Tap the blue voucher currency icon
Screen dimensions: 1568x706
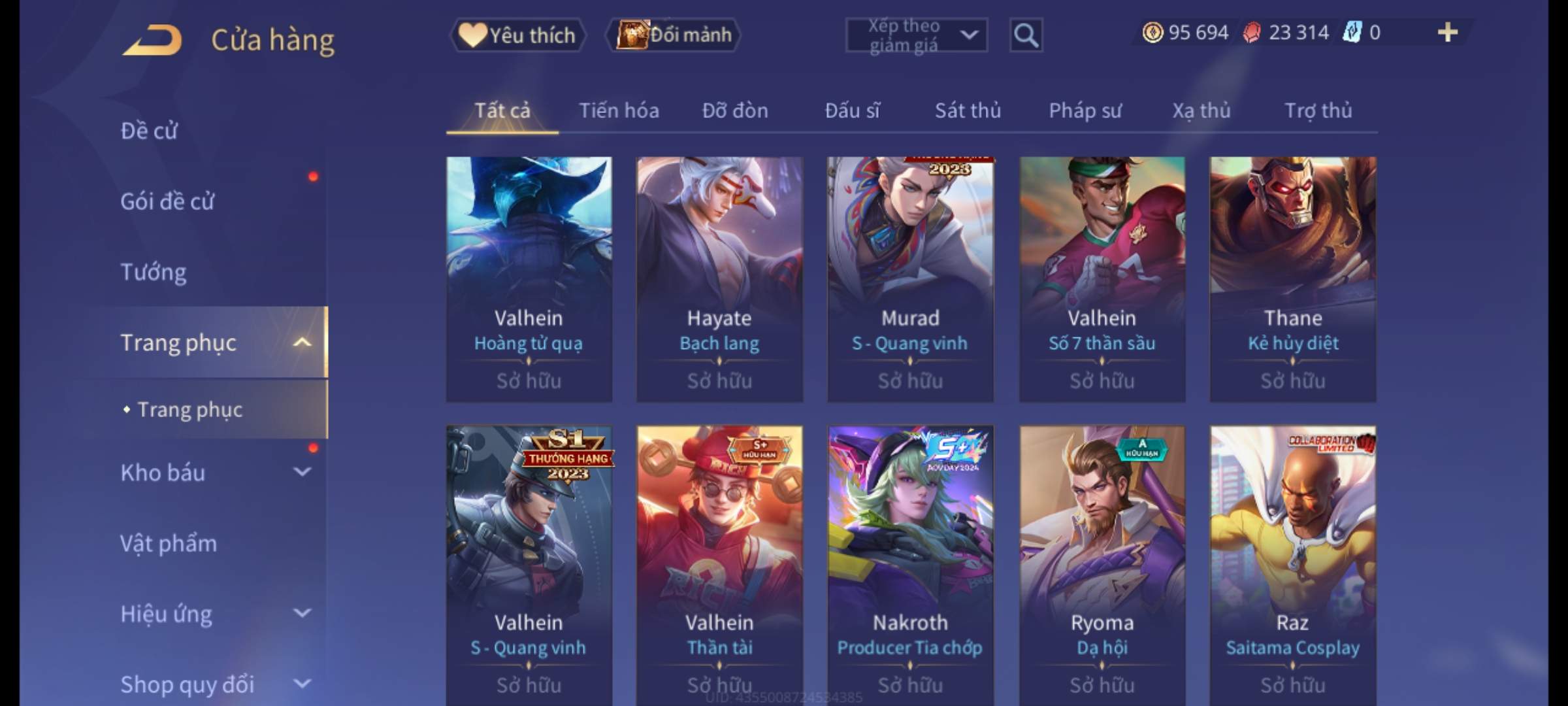pyautogui.click(x=1352, y=32)
